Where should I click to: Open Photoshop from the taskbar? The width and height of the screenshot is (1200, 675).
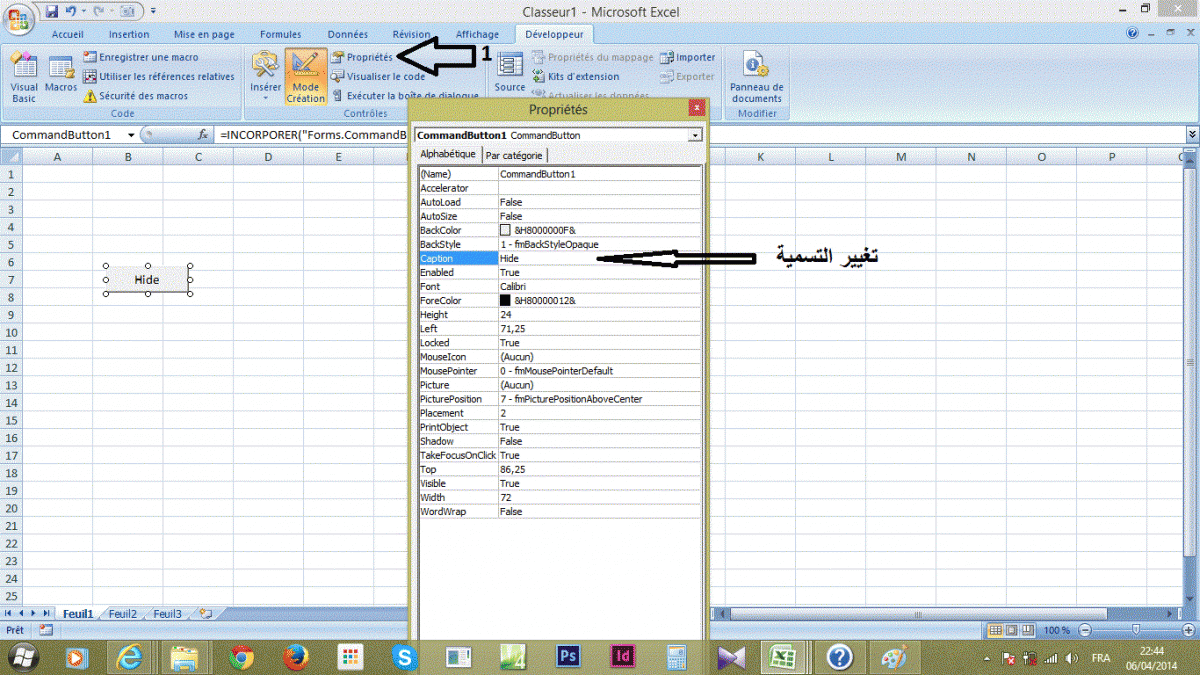click(568, 657)
